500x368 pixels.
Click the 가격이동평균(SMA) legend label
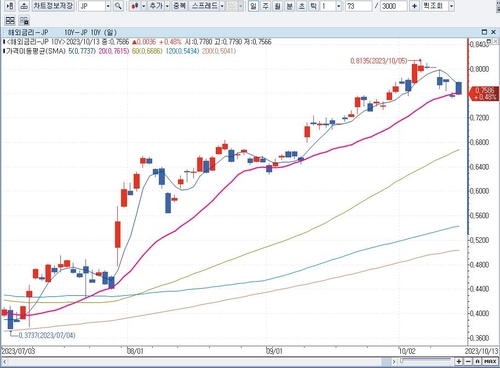[36, 51]
